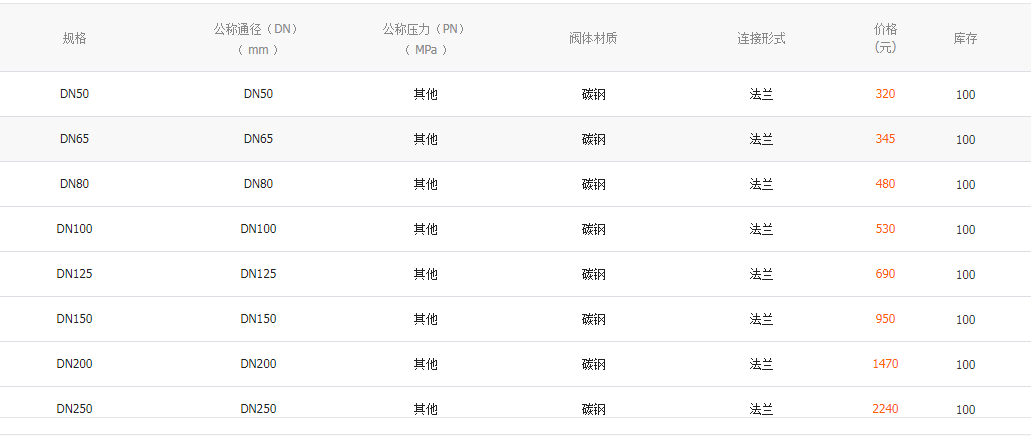This screenshot has width=1031, height=436.
Task: Click the orange price 320
Action: tap(885, 94)
